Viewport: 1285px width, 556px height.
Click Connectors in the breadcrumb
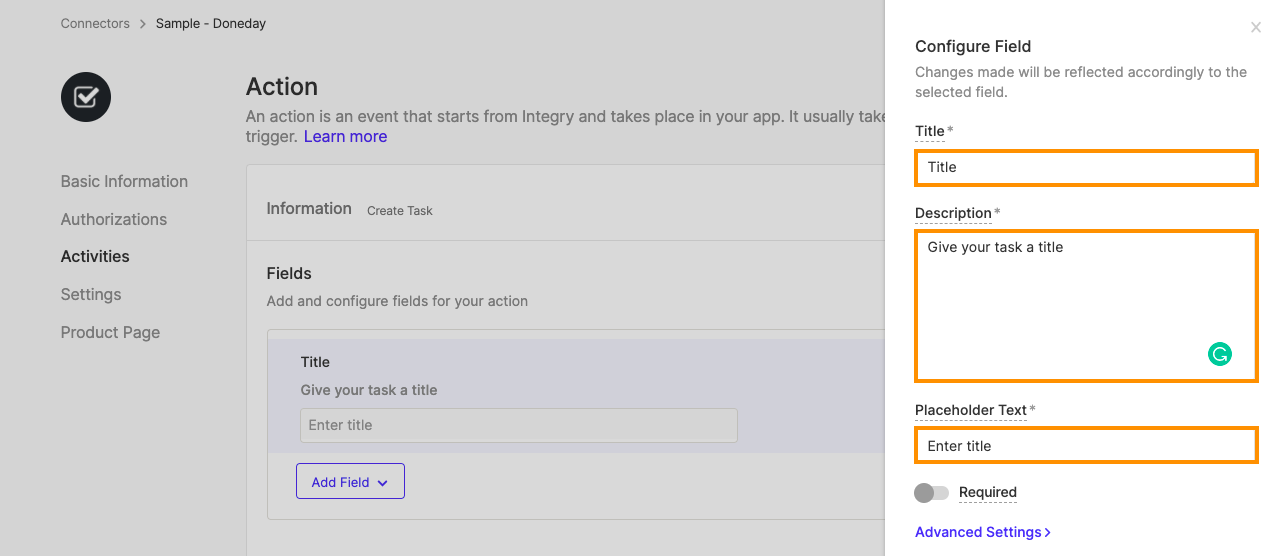[x=95, y=23]
